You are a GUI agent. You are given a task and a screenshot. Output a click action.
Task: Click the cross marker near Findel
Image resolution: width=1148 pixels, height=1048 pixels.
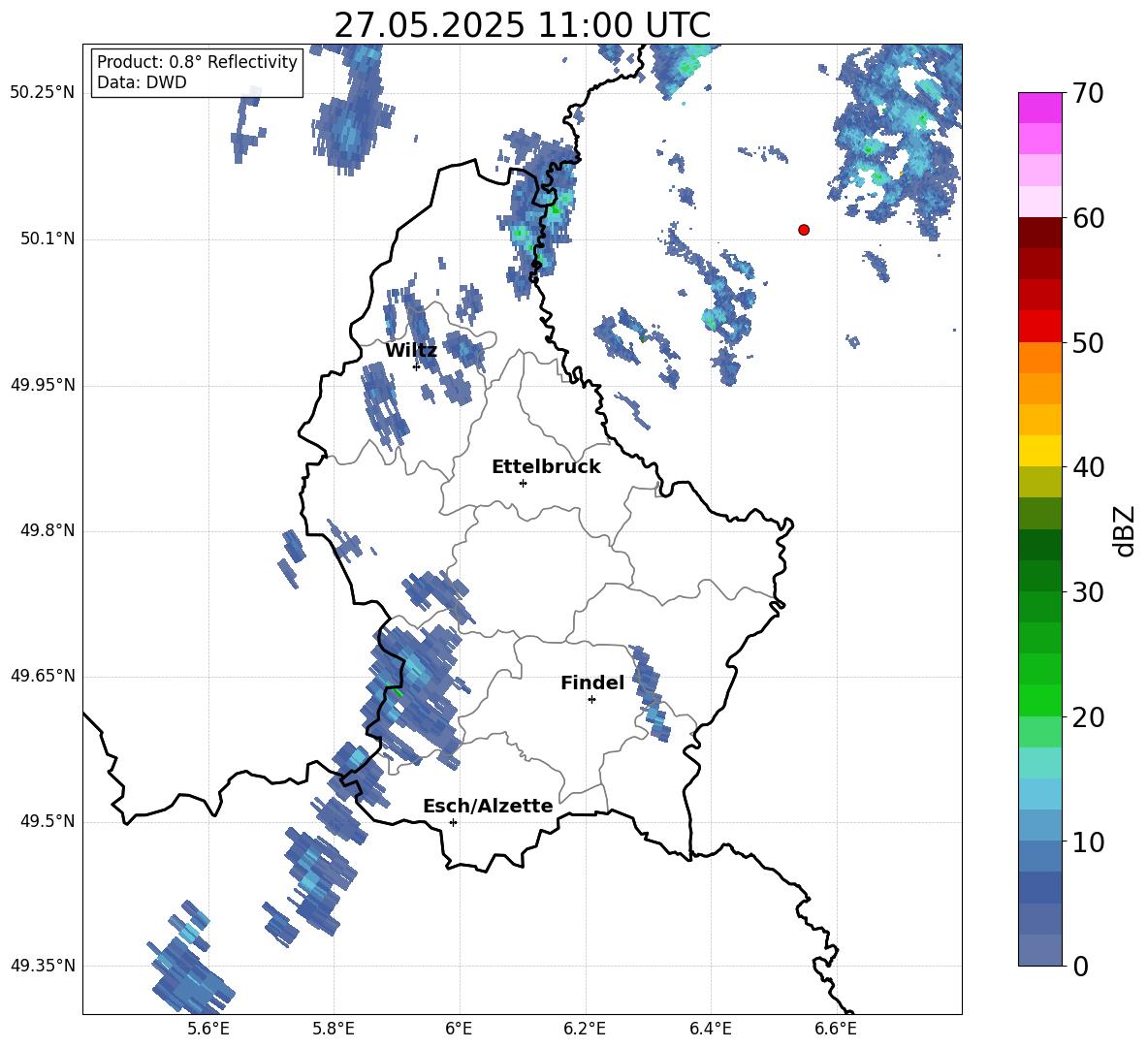click(x=591, y=700)
